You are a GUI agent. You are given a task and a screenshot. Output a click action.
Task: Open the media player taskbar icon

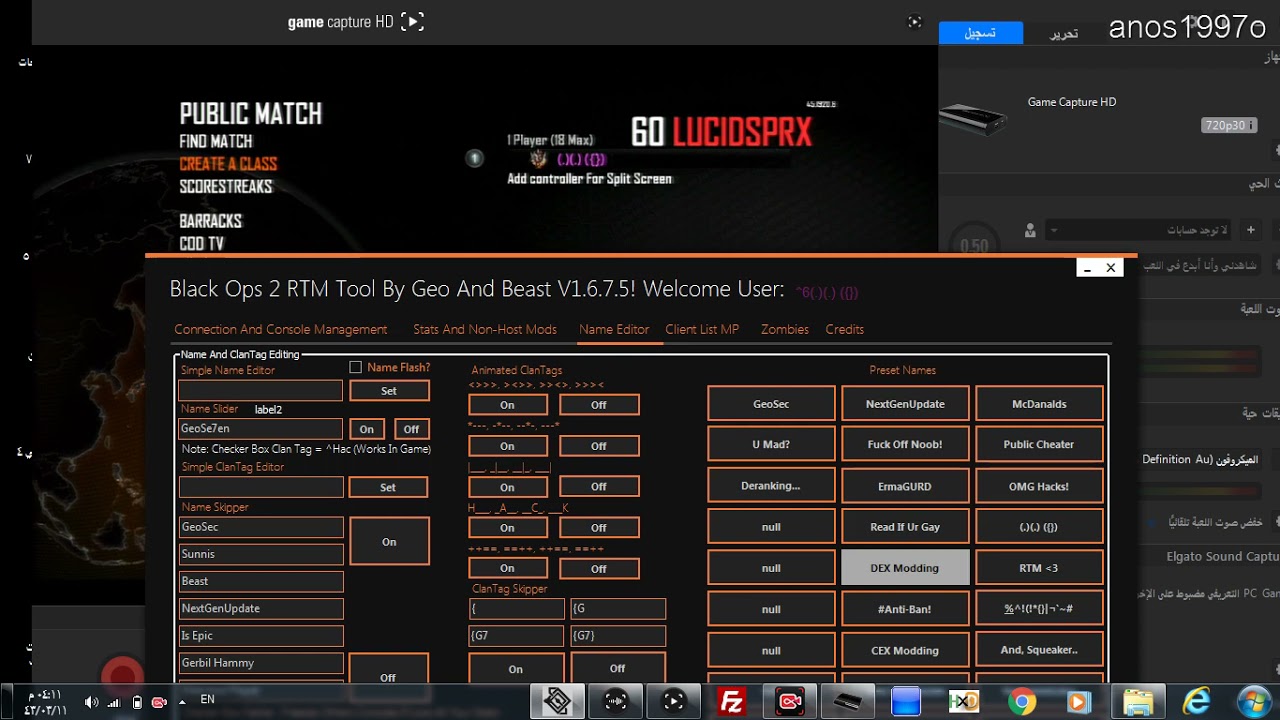click(x=1079, y=702)
